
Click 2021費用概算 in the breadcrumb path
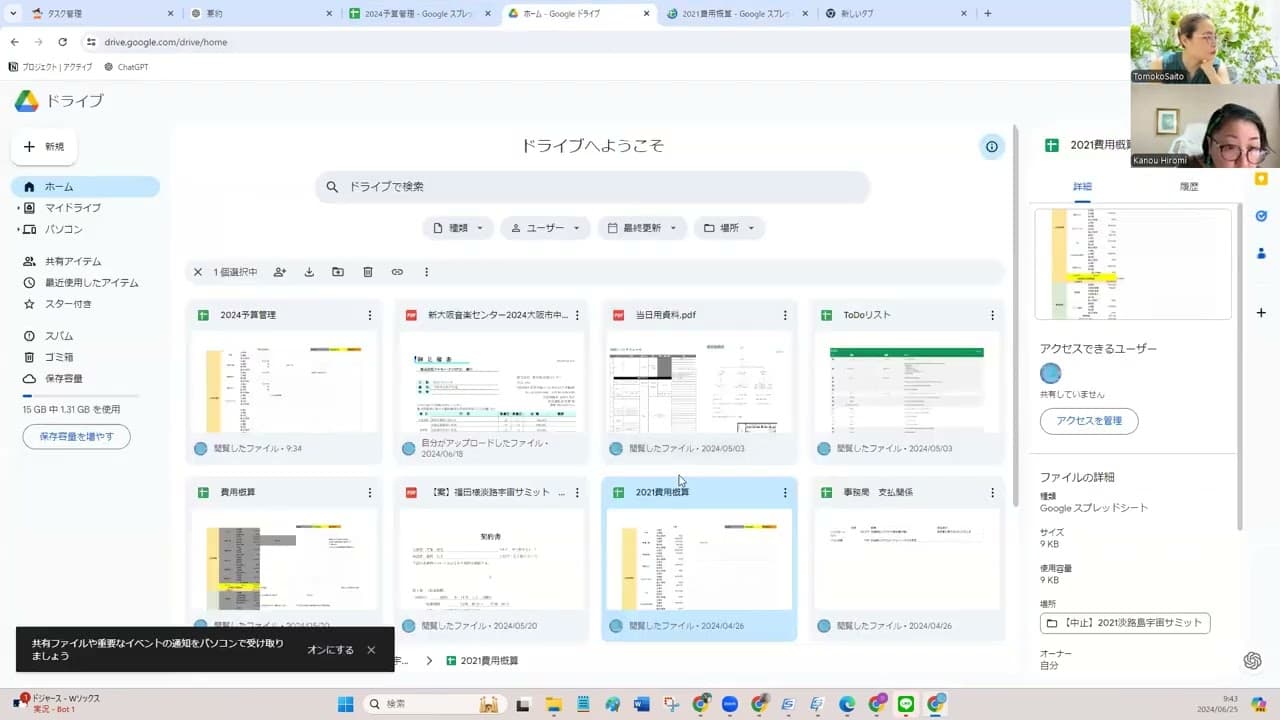point(482,661)
